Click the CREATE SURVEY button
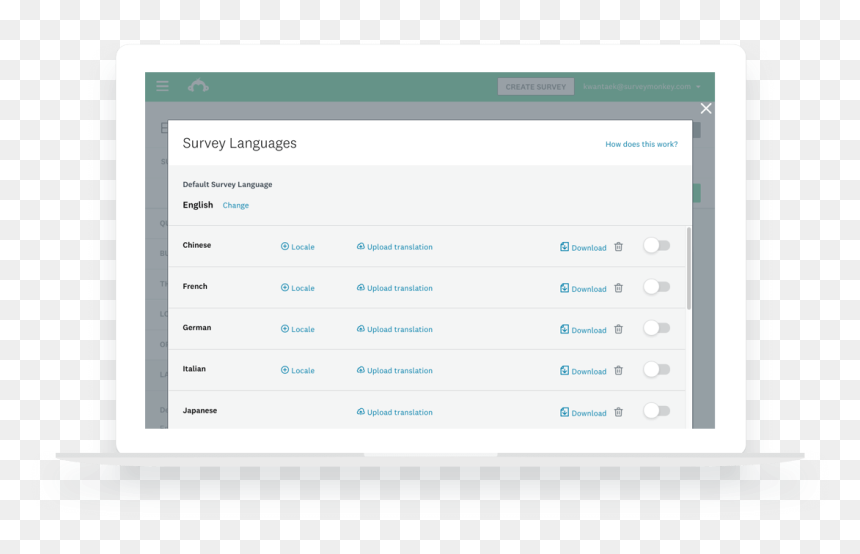860x554 pixels. (x=536, y=87)
